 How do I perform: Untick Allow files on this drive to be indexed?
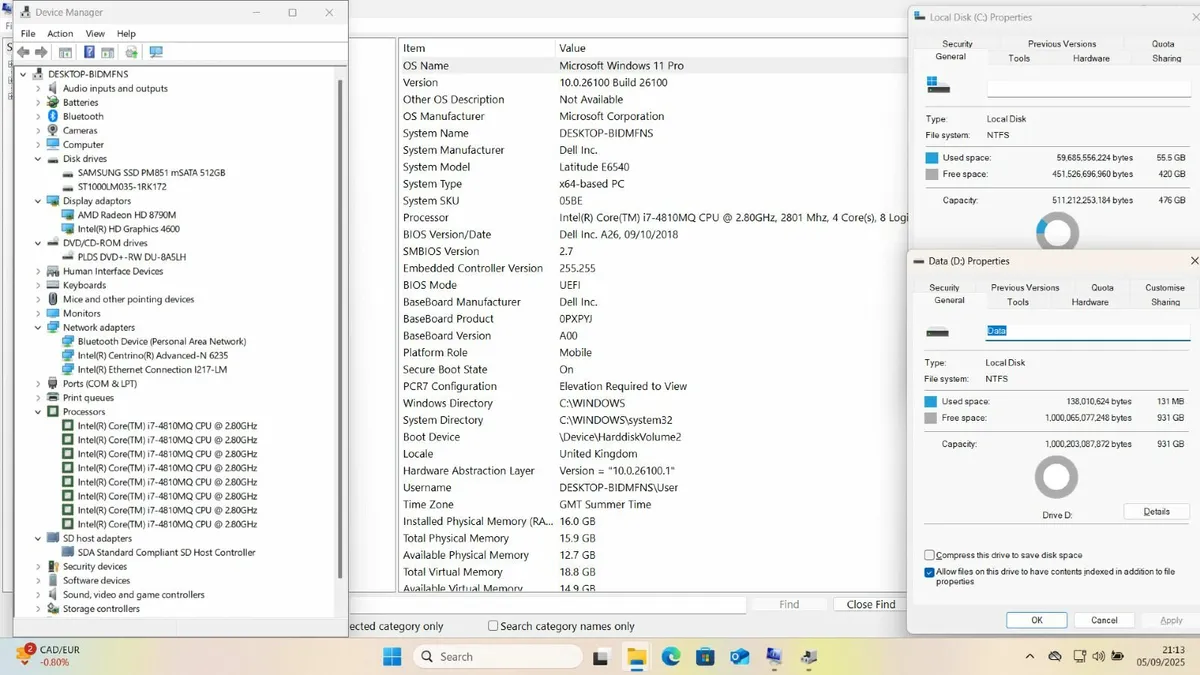coord(930,572)
